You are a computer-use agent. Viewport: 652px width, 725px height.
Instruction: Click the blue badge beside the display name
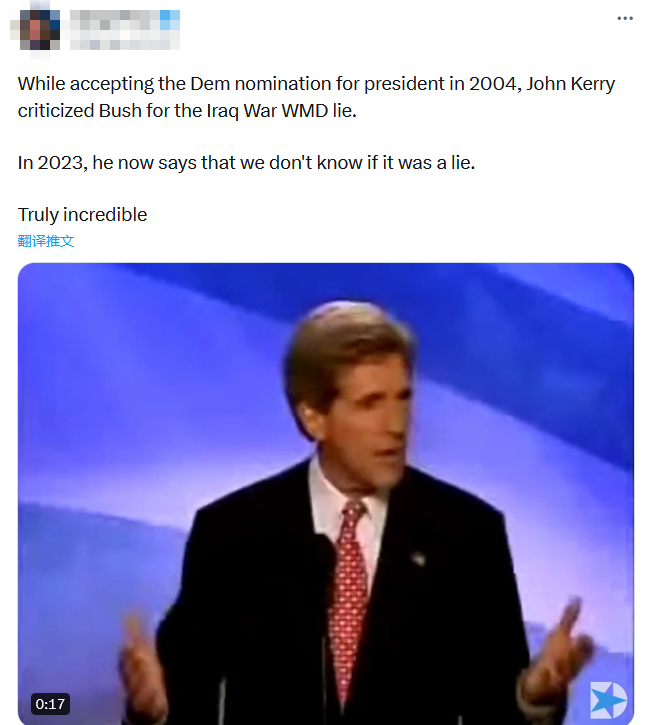pyautogui.click(x=171, y=18)
